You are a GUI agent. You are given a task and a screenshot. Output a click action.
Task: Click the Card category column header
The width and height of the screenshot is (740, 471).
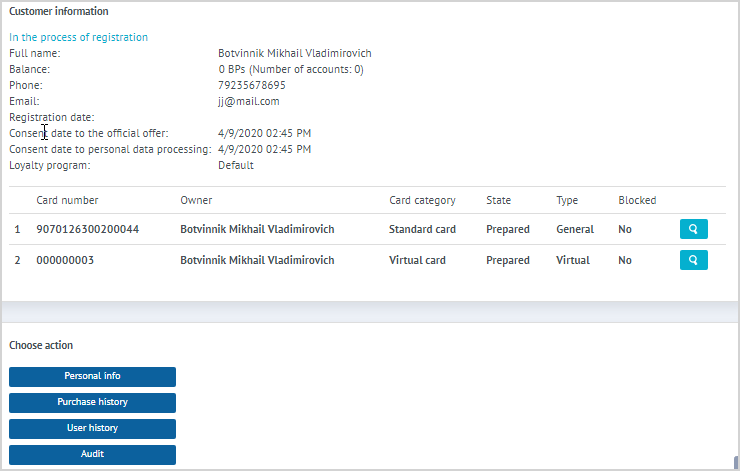[x=422, y=200]
